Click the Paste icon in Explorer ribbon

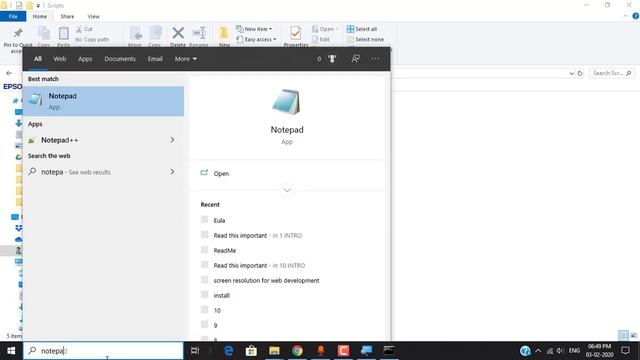click(x=64, y=33)
